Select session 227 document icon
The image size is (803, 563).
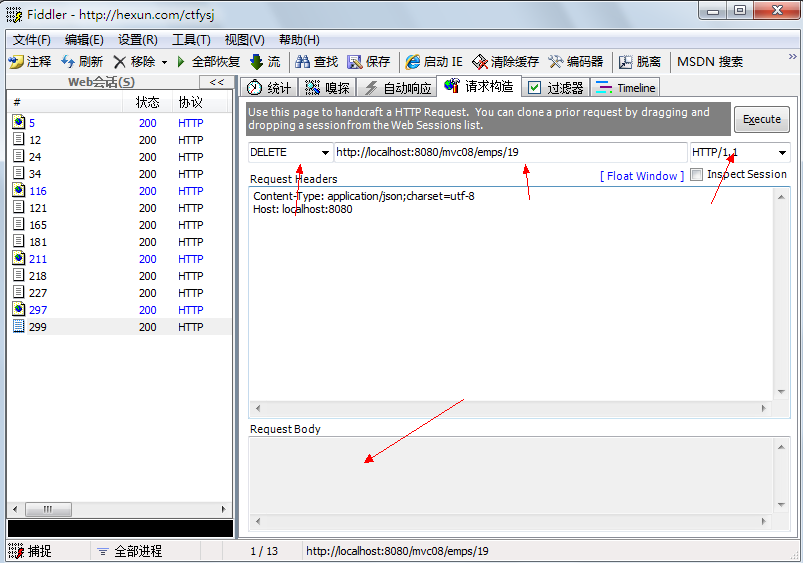pyautogui.click(x=19, y=292)
